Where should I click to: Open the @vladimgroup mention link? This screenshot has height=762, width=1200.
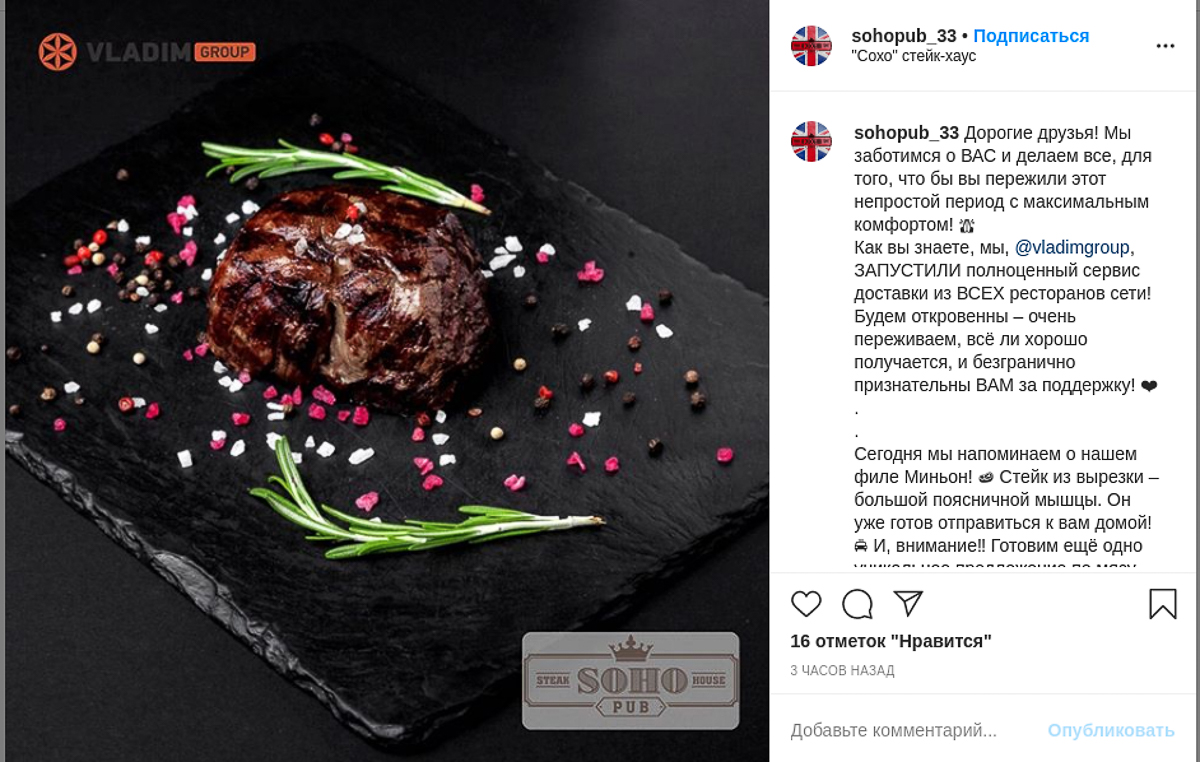pos(1072,247)
